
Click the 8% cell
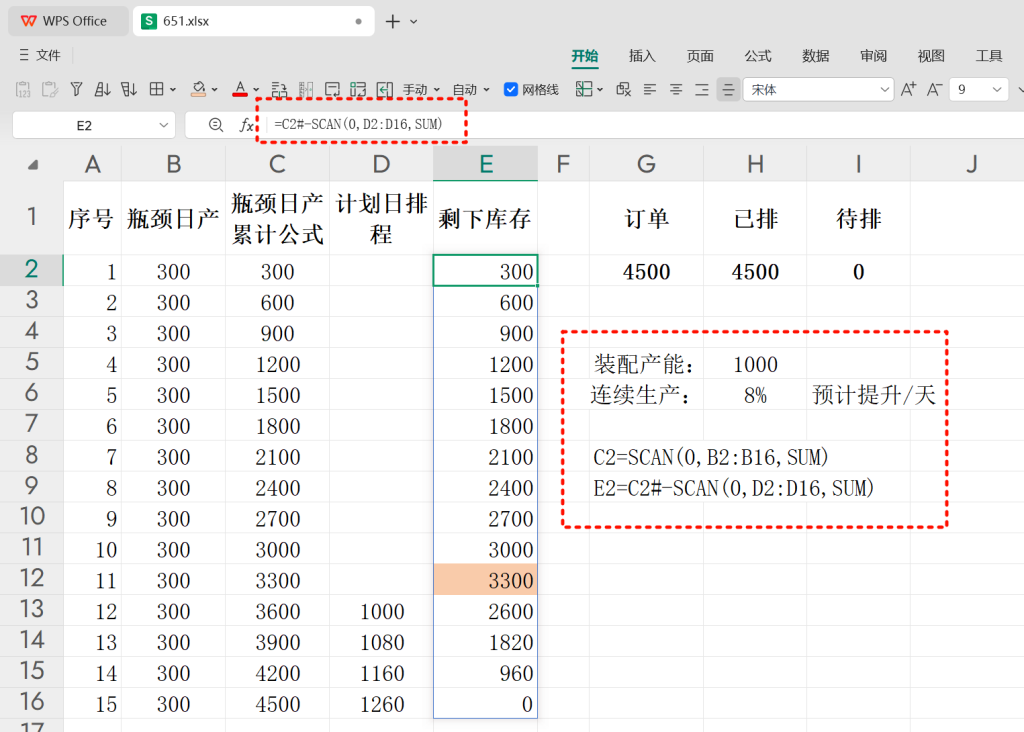[x=755, y=394]
